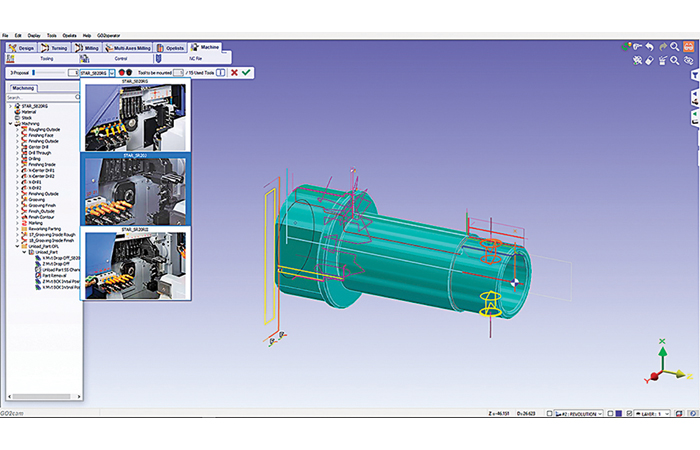Screen dimensions: 700x450
Task: Click the red X cancel icon
Action: (234, 72)
